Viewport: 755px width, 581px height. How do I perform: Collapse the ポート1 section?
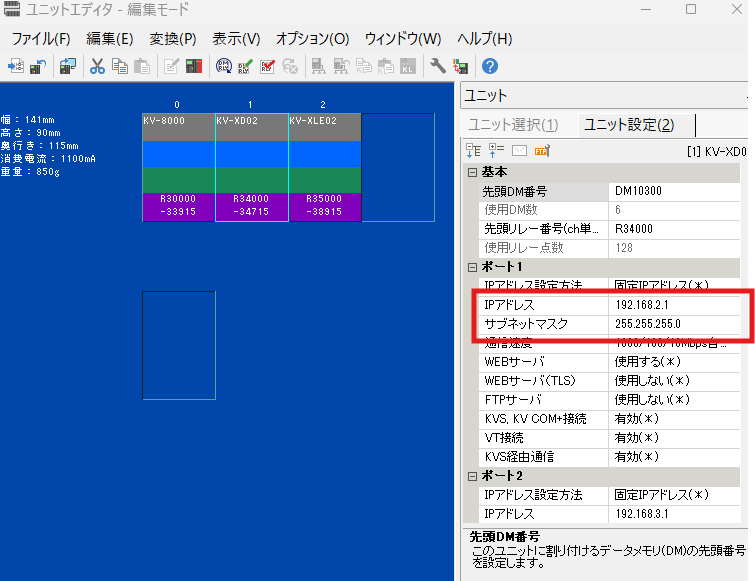click(472, 267)
